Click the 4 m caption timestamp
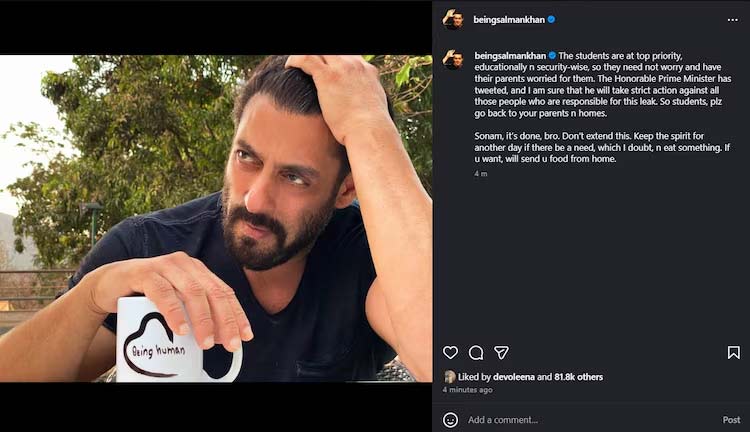Screen dimensions: 750x432 point(481,174)
